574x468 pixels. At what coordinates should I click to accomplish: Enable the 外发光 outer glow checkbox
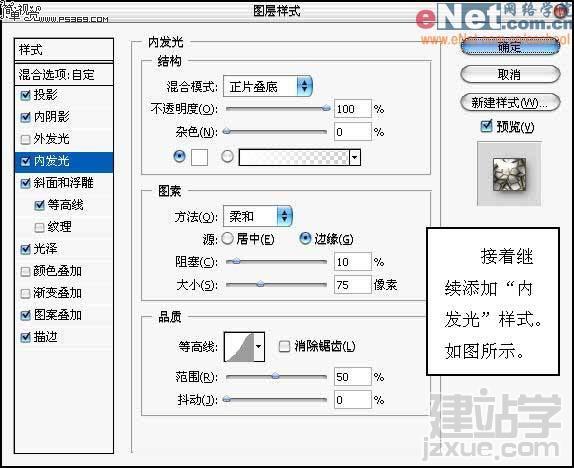tap(25, 139)
